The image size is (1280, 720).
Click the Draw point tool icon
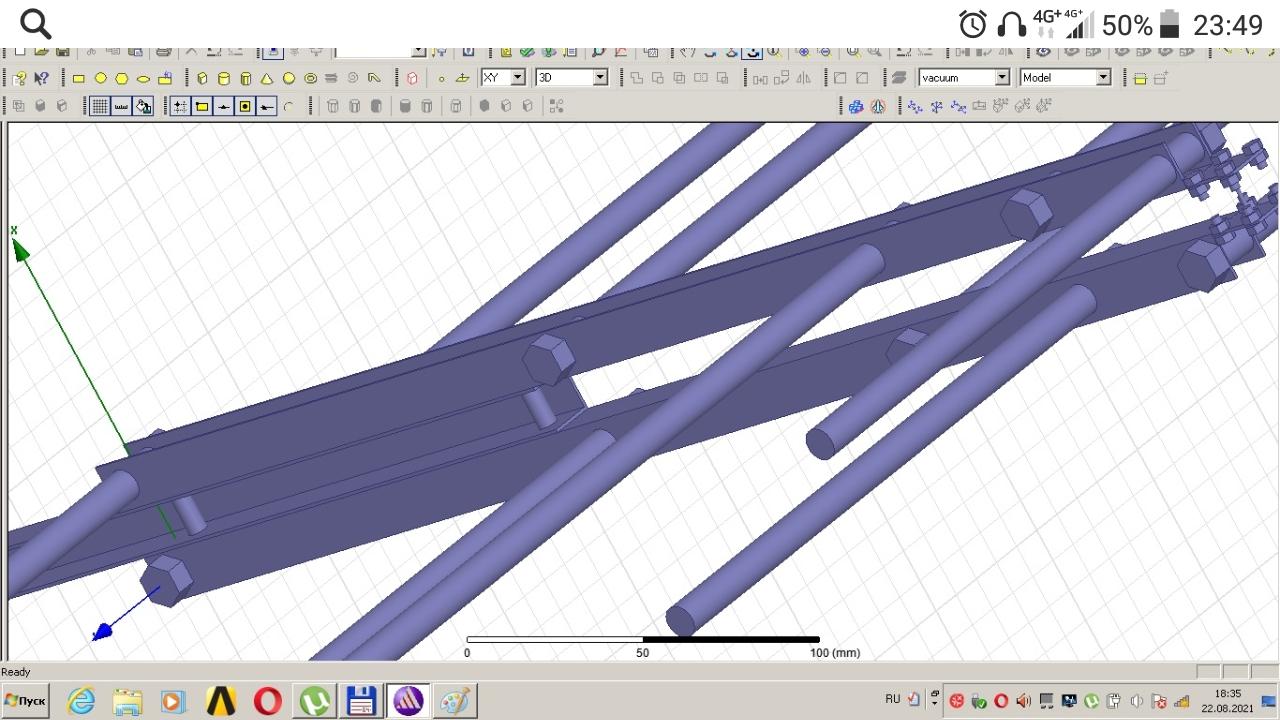pos(441,78)
